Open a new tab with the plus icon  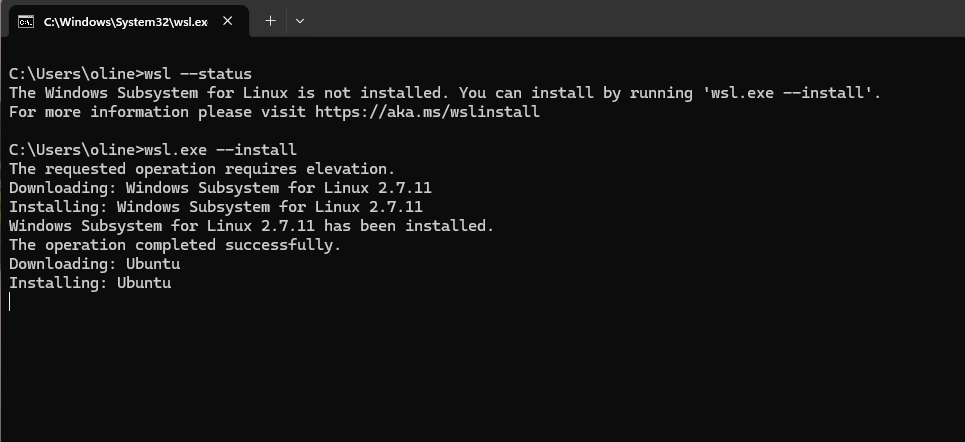270,21
